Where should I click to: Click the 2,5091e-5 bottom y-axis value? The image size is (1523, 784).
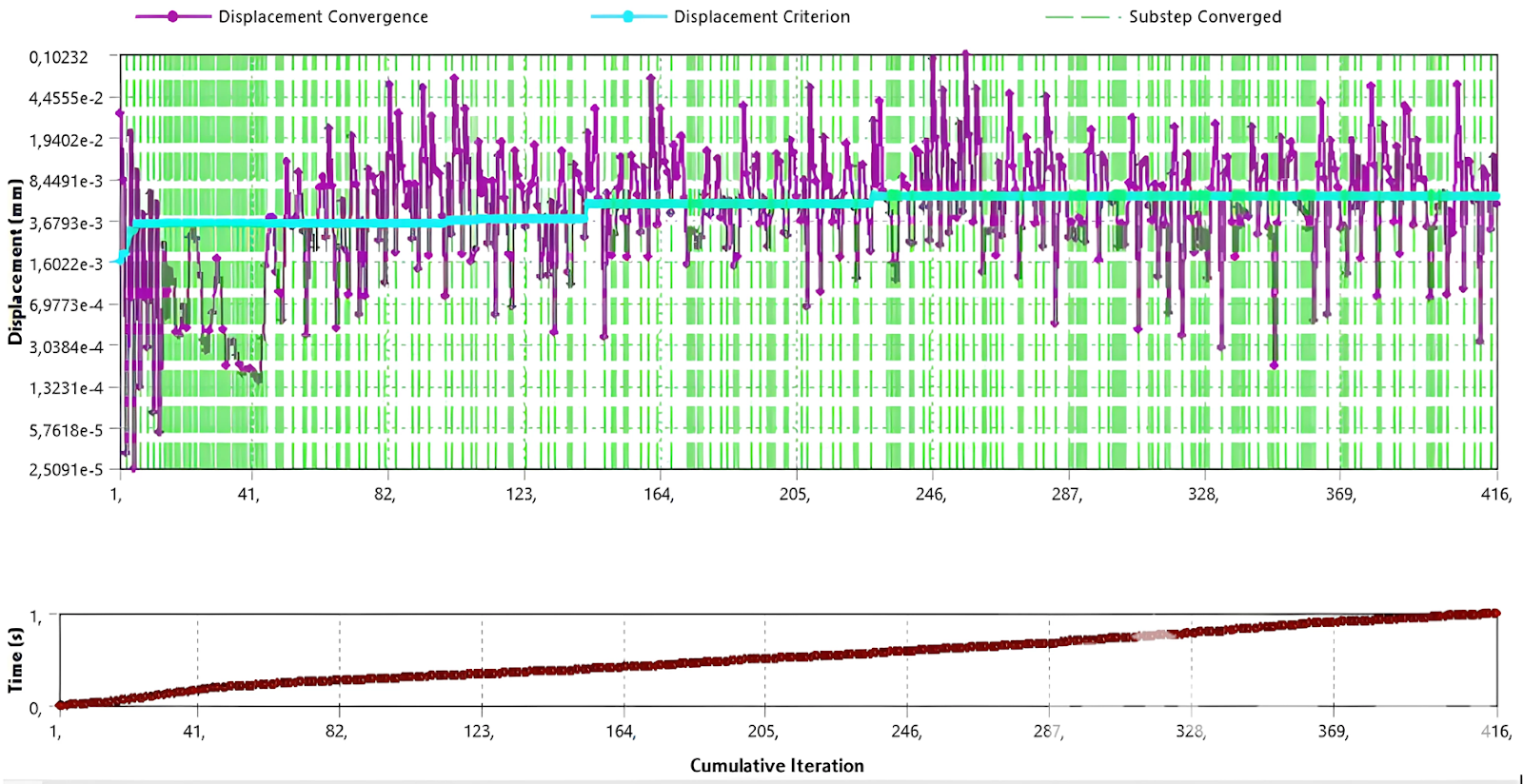coord(66,470)
